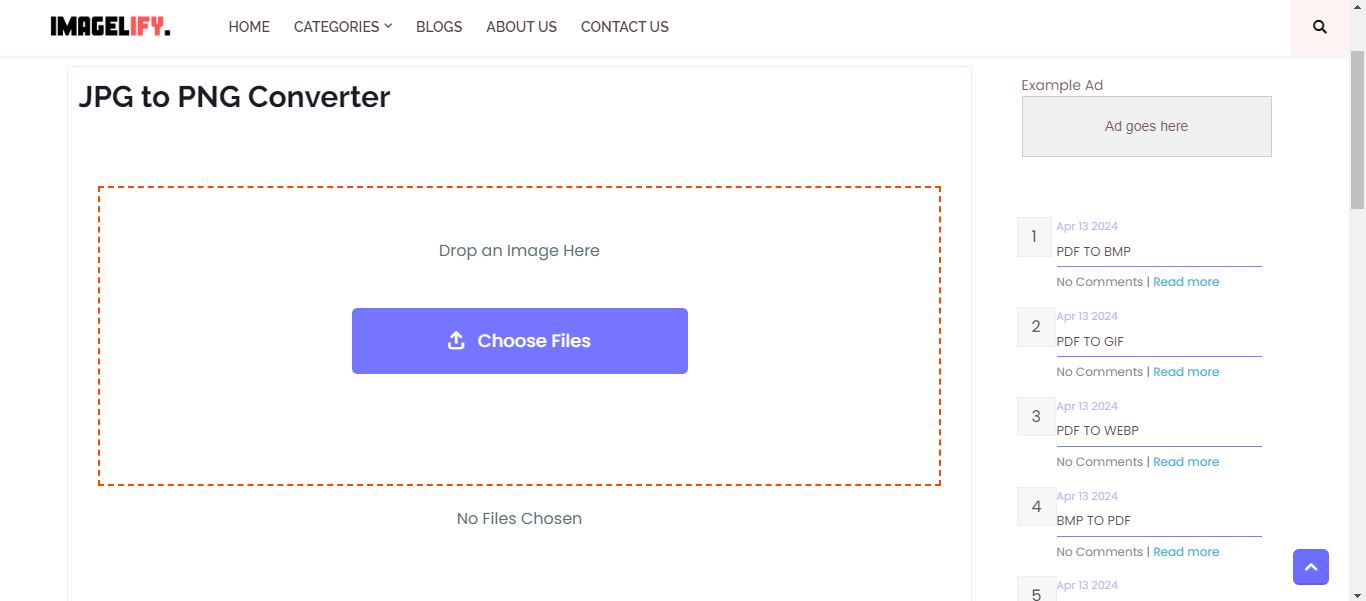Viewport: 1366px width, 601px height.
Task: Open the BMP TO PDF blog post title
Action: click(1093, 520)
